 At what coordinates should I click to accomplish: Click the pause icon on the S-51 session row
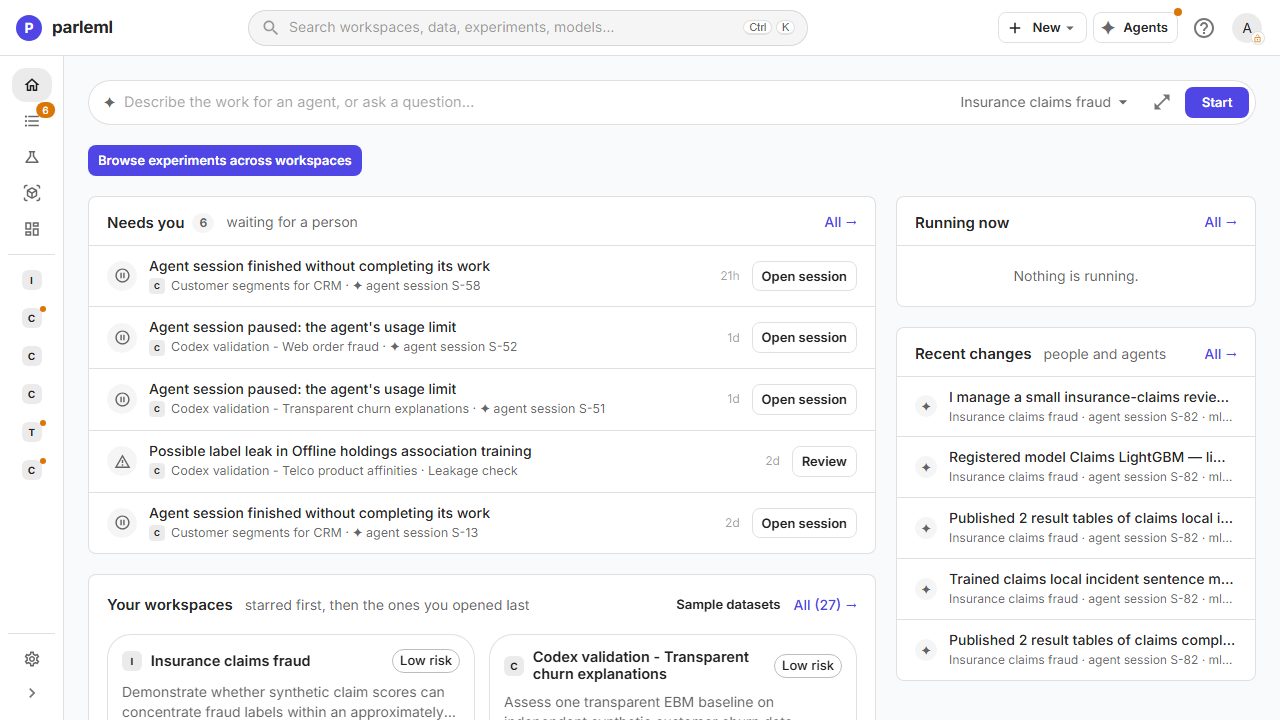(x=122, y=399)
